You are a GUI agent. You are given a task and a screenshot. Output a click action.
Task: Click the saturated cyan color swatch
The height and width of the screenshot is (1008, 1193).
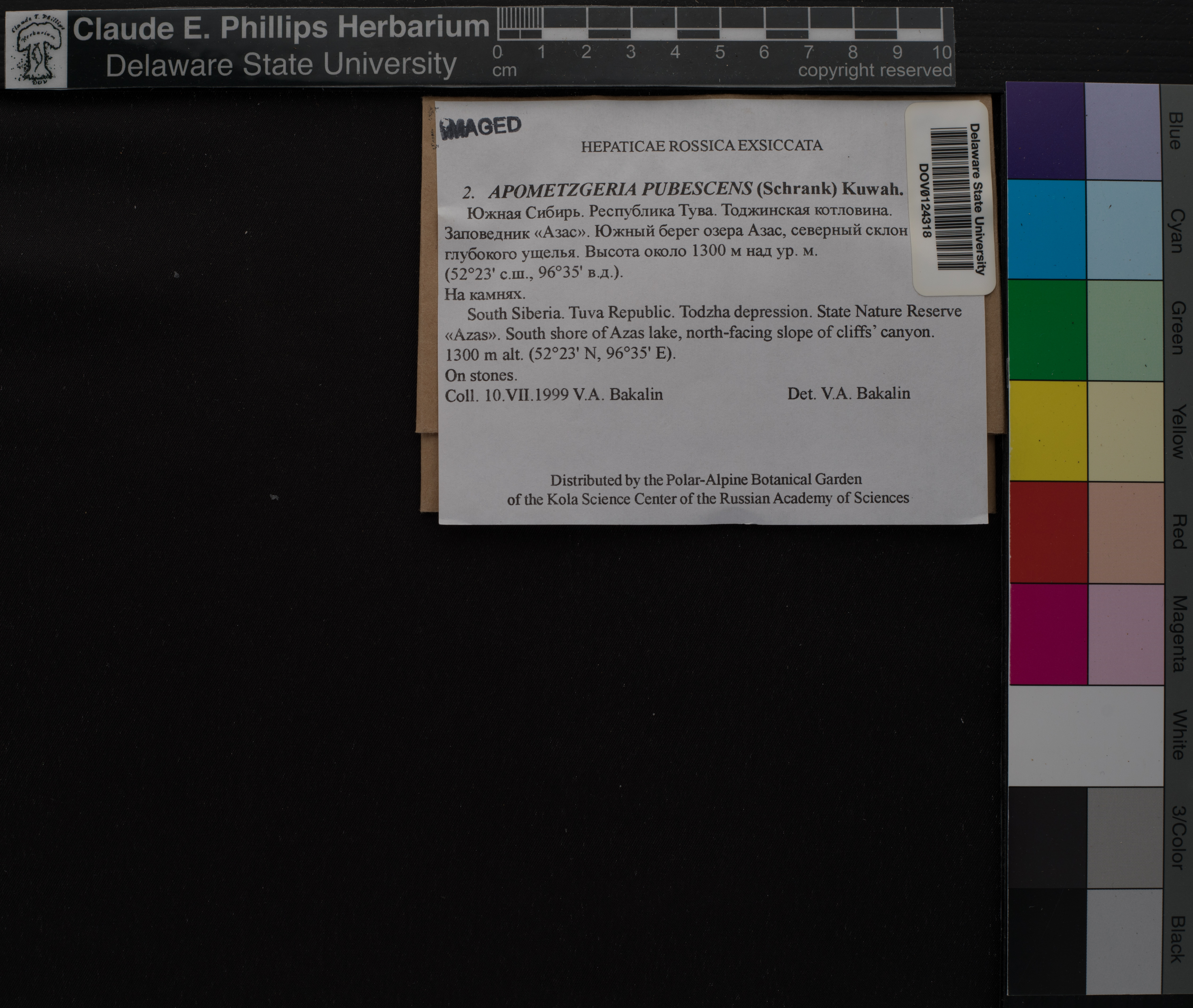point(1047,230)
